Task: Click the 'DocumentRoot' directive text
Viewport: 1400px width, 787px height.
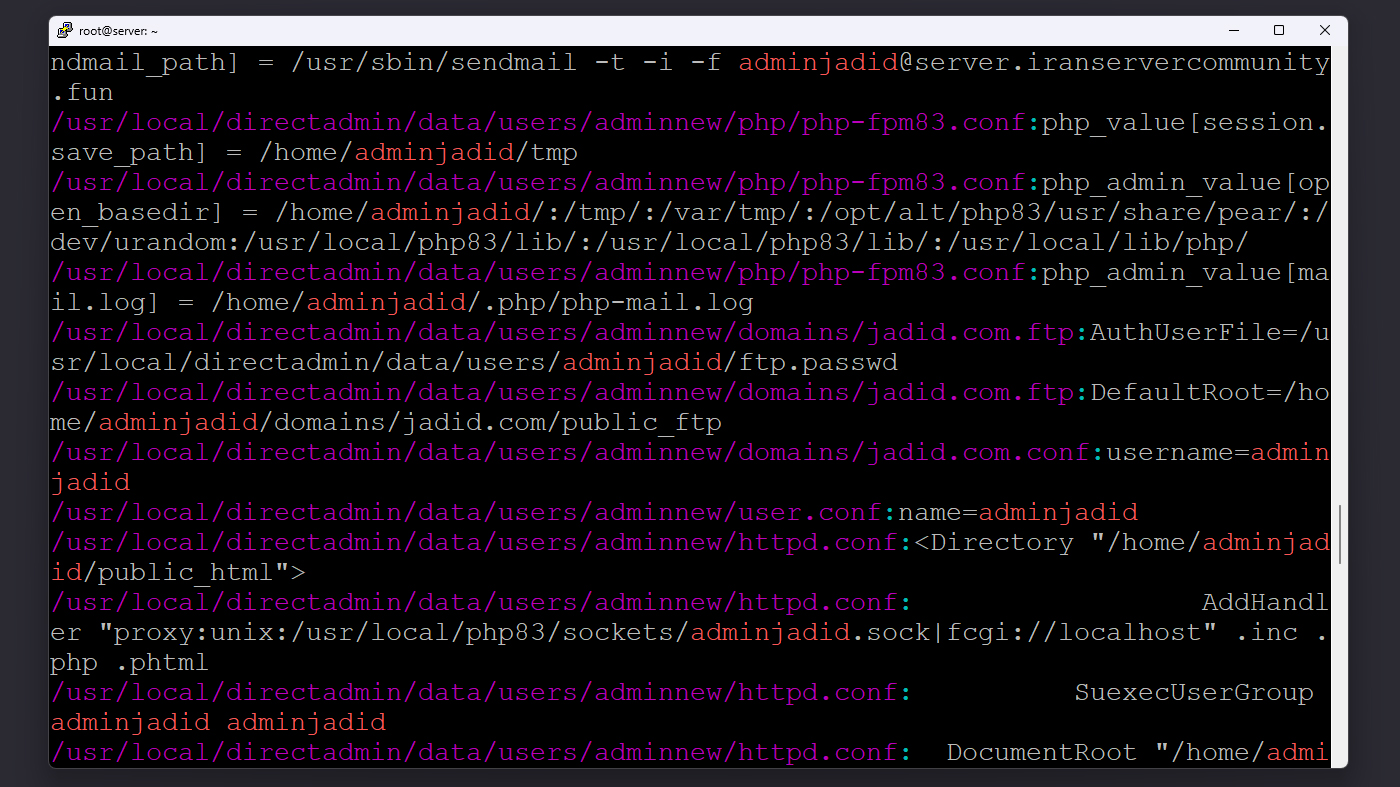Action: click(x=1041, y=753)
